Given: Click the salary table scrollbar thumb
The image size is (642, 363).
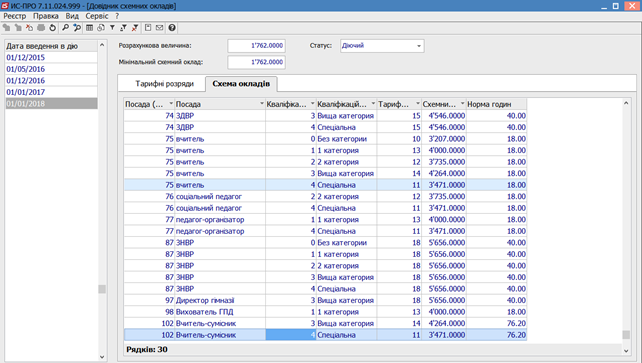Looking at the screenshot, I should coord(626,334).
